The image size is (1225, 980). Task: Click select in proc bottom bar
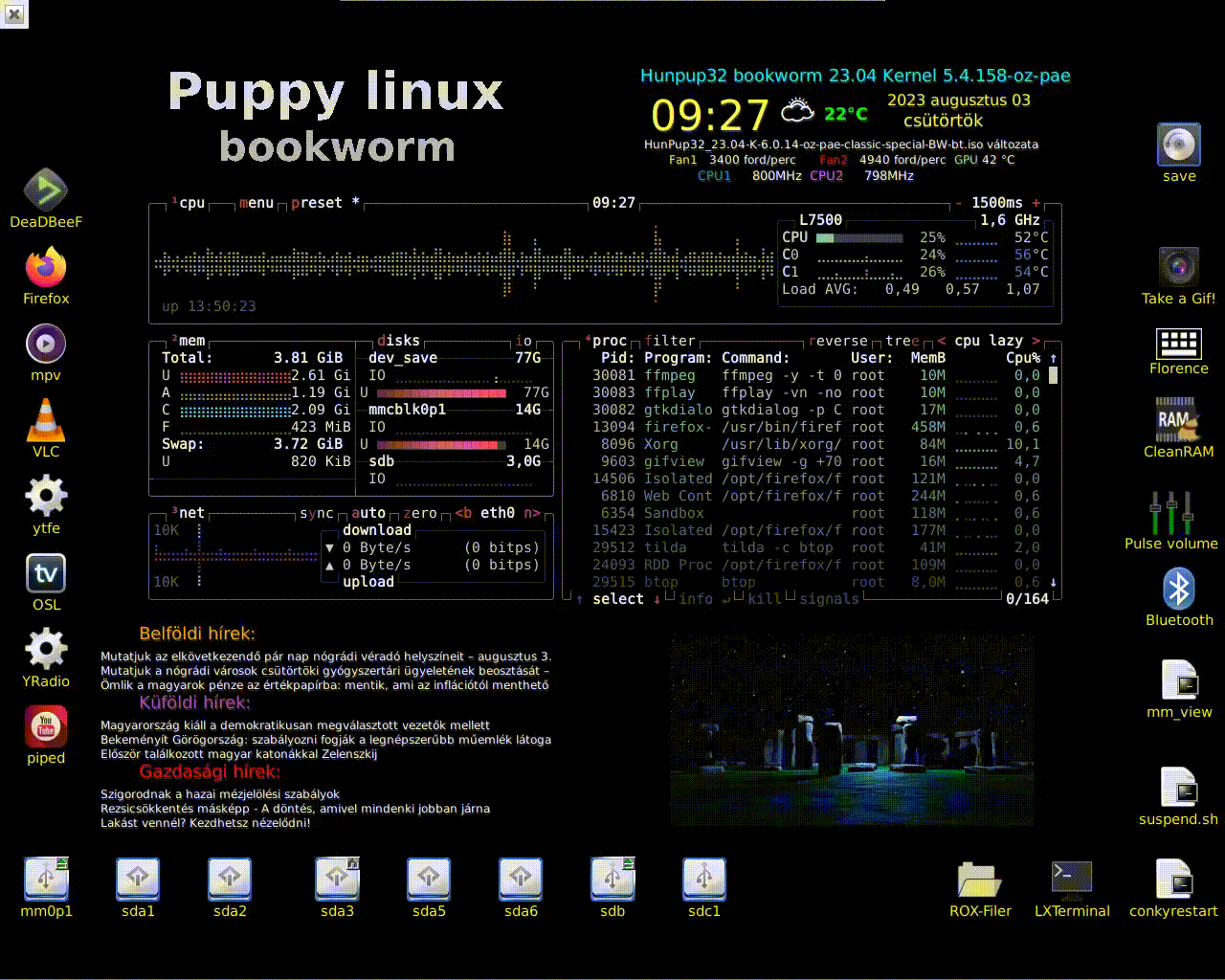pos(618,599)
